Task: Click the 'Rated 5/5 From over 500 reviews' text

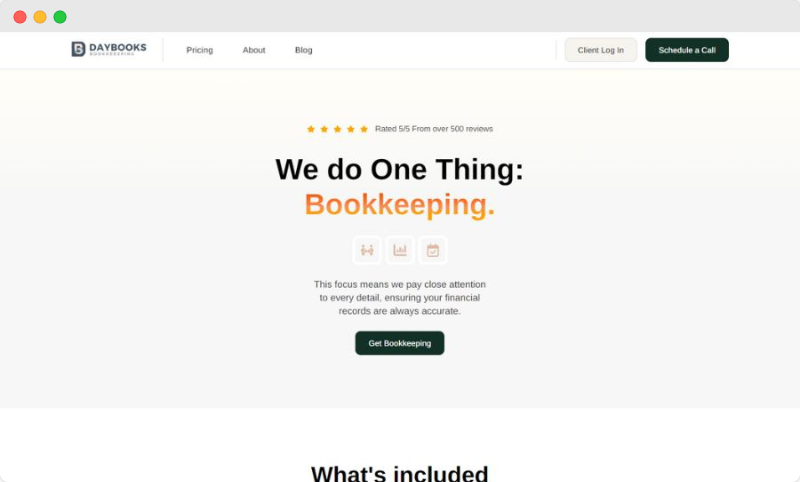Action: coord(434,129)
